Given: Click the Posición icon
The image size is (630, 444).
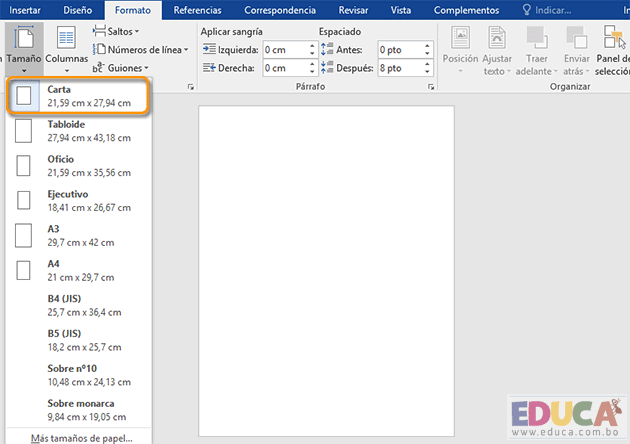Looking at the screenshot, I should pyautogui.click(x=460, y=37).
